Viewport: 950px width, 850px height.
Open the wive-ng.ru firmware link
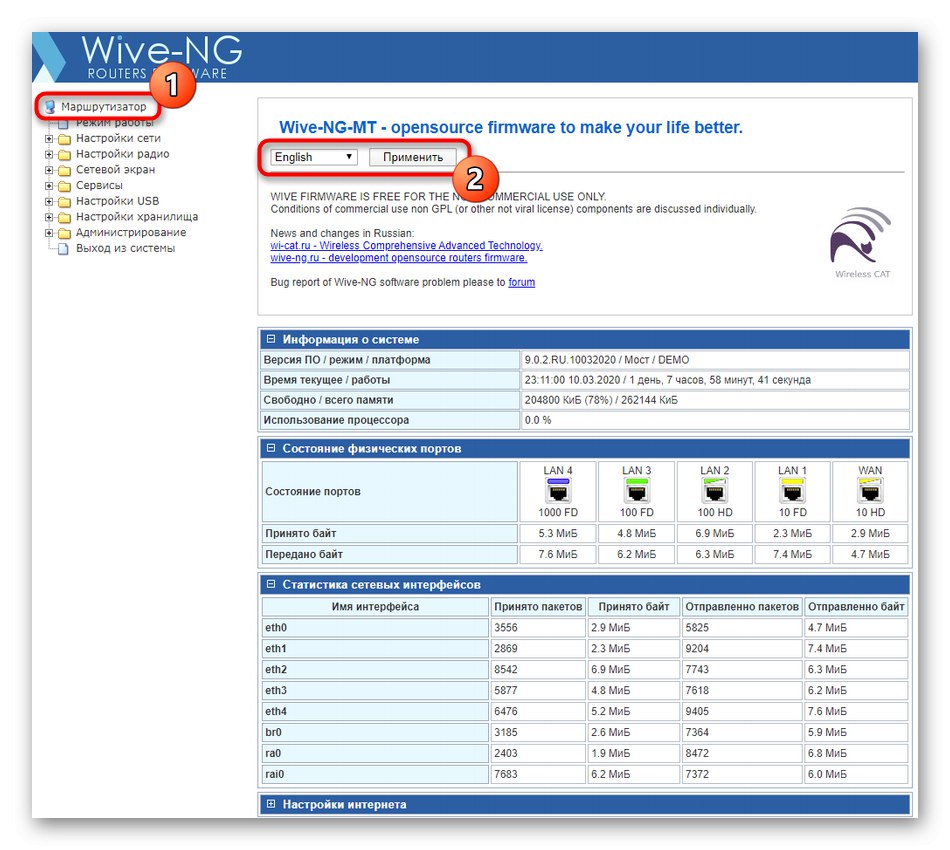pyautogui.click(x=399, y=257)
